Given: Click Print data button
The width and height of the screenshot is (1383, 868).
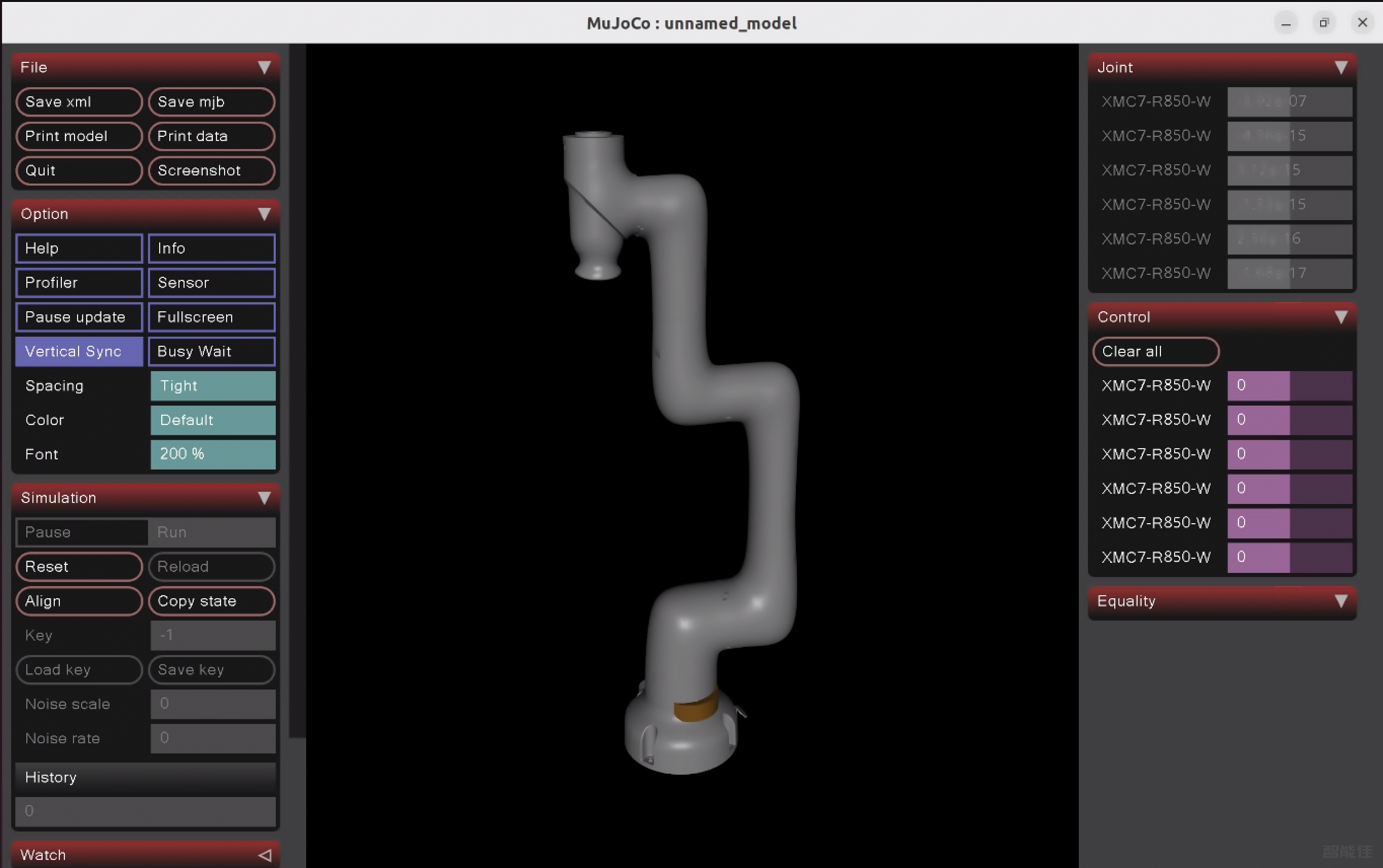Looking at the screenshot, I should click(212, 136).
